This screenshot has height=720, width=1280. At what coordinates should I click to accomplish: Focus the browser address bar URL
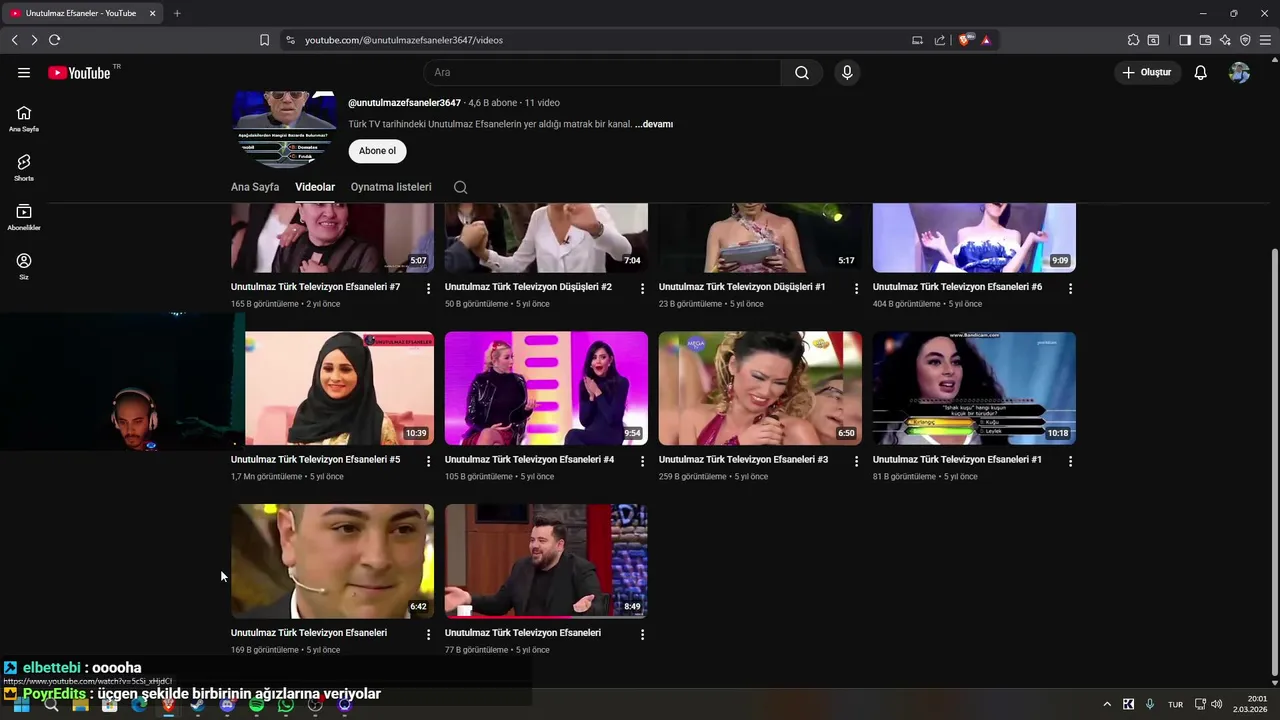click(x=404, y=40)
